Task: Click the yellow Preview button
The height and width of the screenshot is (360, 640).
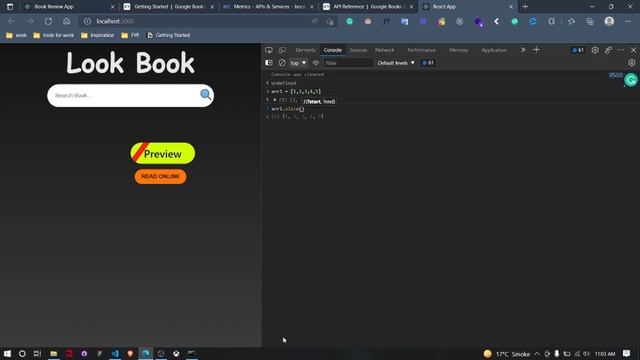Action: 162,153
